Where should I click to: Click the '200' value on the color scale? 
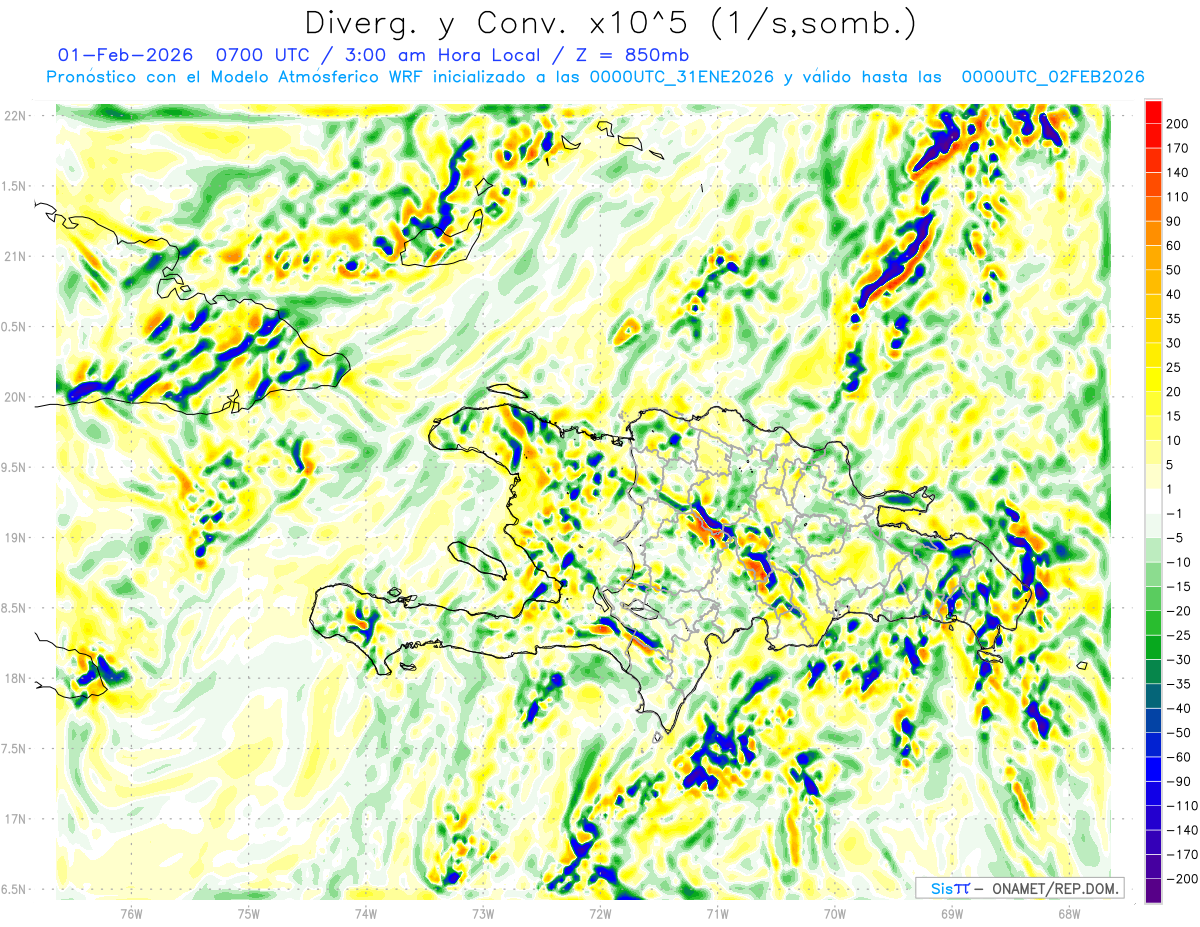1179,124
